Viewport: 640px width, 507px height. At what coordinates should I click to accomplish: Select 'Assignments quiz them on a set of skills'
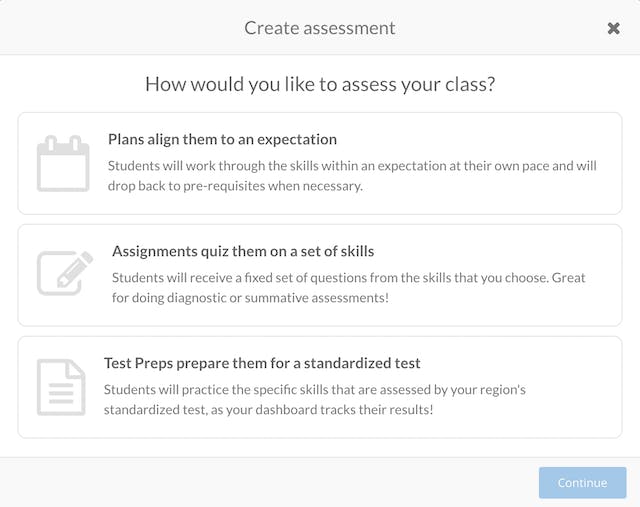tap(243, 251)
